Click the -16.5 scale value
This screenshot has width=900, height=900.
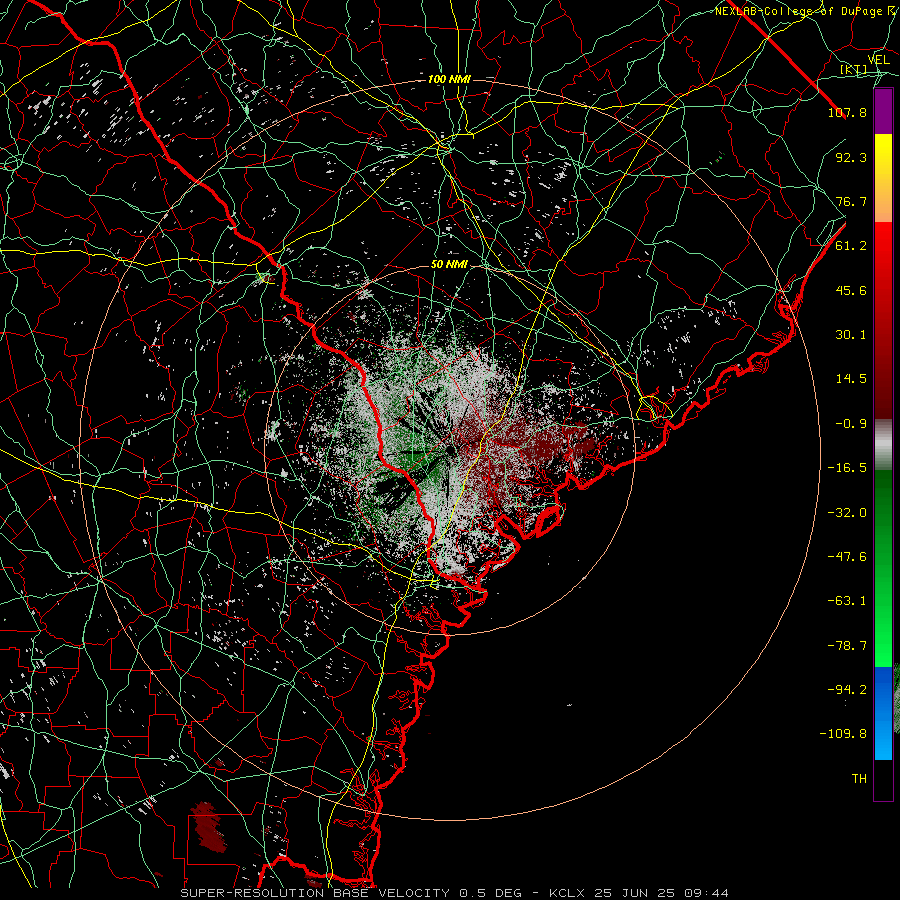point(847,468)
